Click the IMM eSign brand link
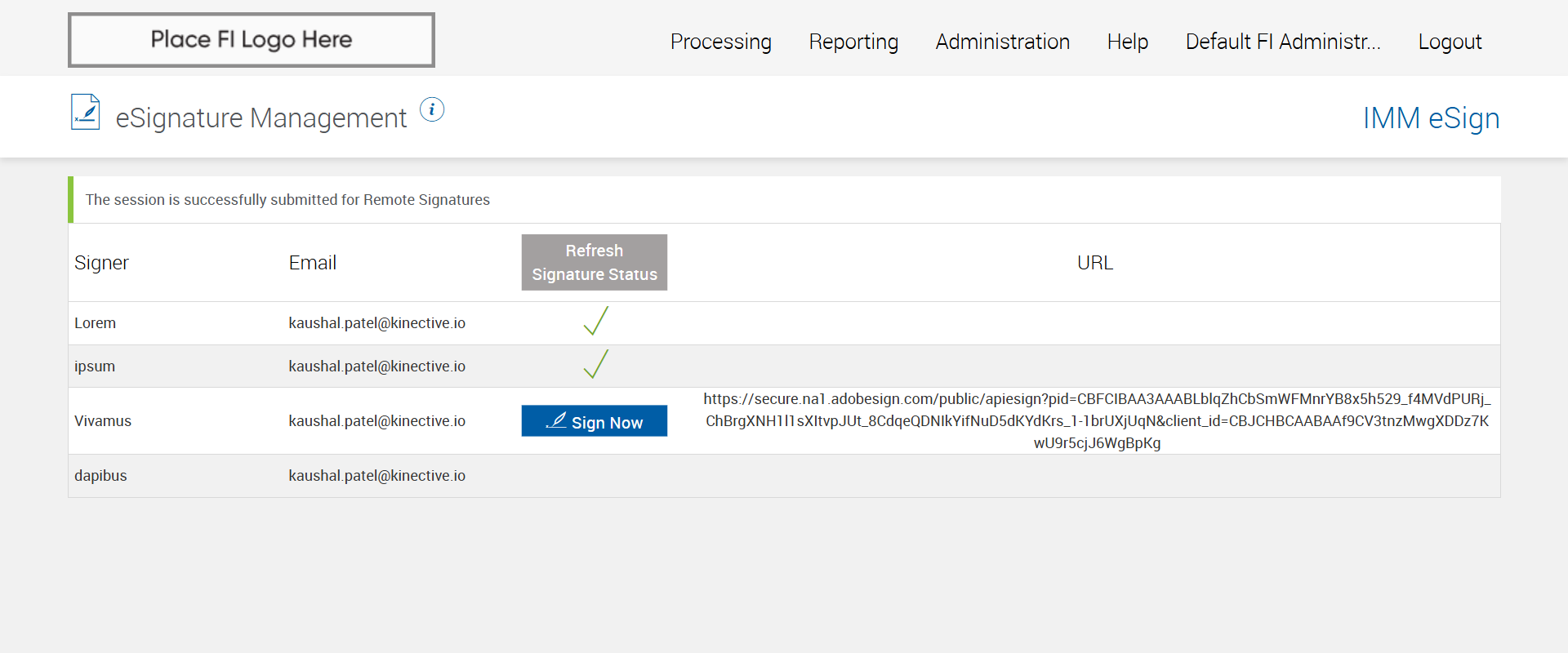1568x653 pixels. [x=1431, y=118]
